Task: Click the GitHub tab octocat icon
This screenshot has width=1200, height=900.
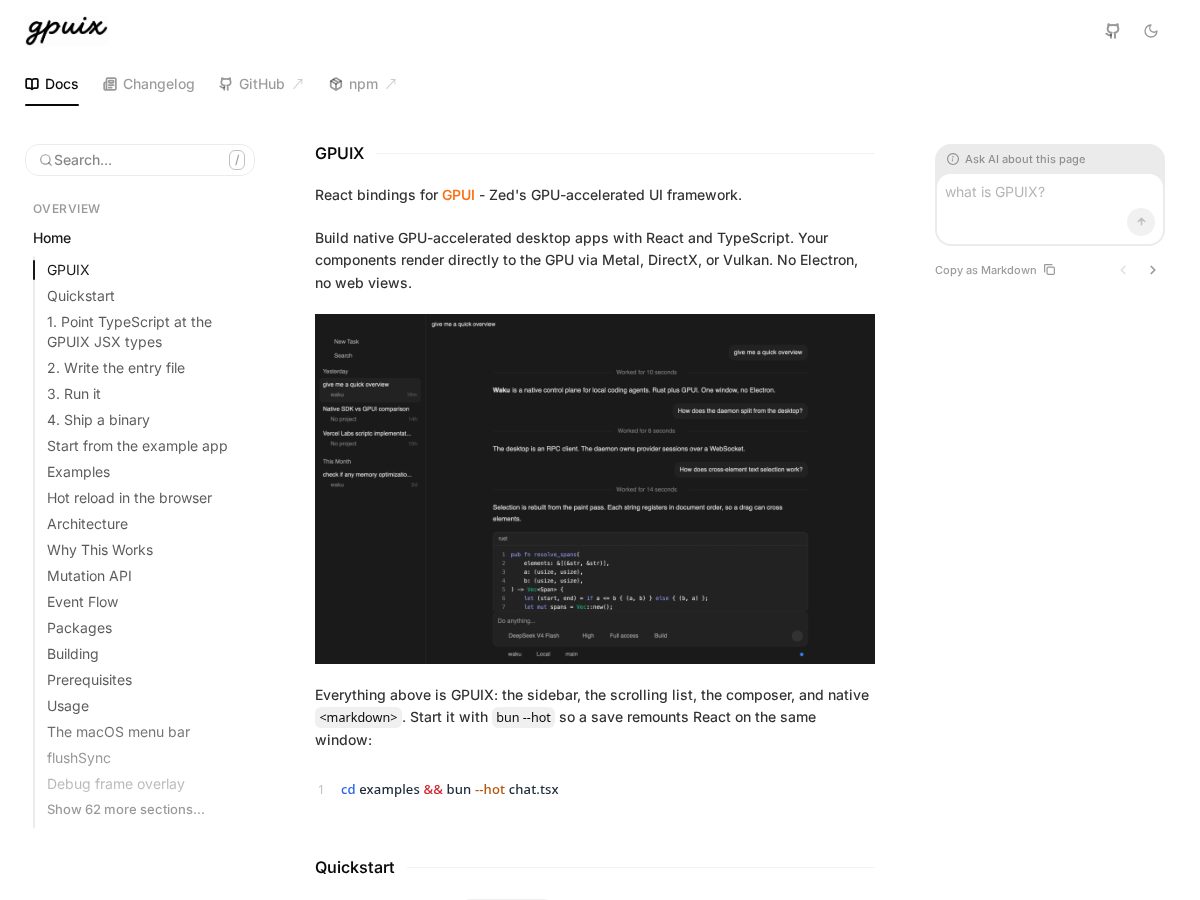Action: pyautogui.click(x=226, y=84)
